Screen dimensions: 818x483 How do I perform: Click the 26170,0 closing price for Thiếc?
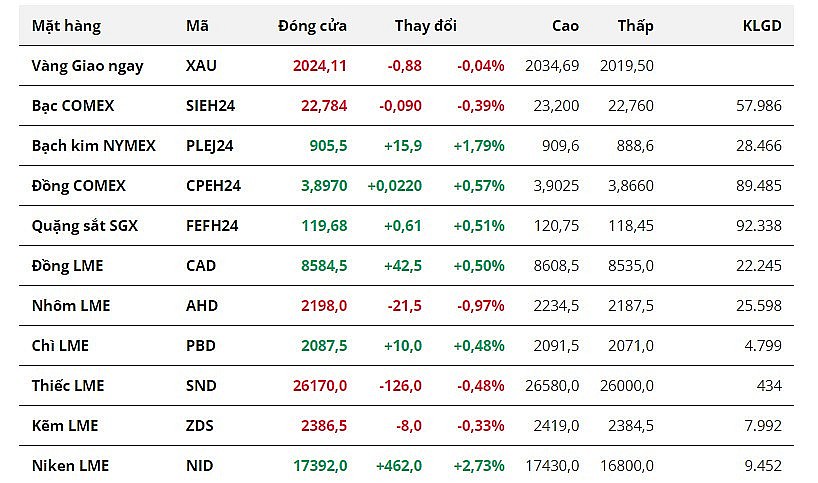320,386
